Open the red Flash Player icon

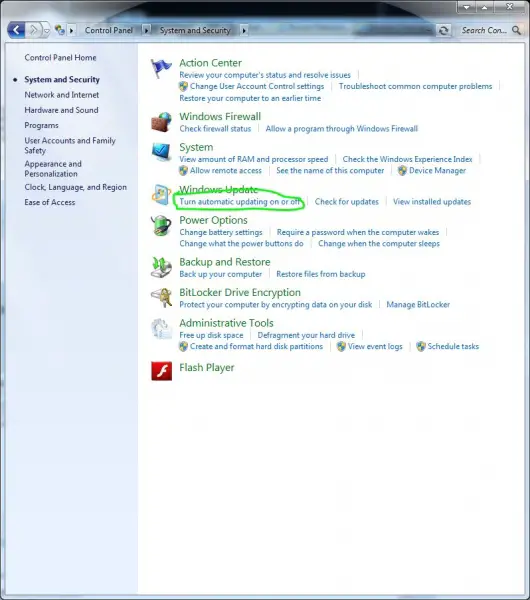[161, 371]
